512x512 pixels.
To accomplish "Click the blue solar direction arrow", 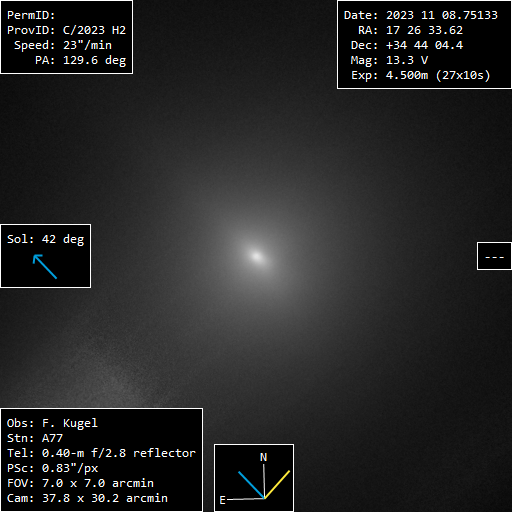I will point(45,266).
